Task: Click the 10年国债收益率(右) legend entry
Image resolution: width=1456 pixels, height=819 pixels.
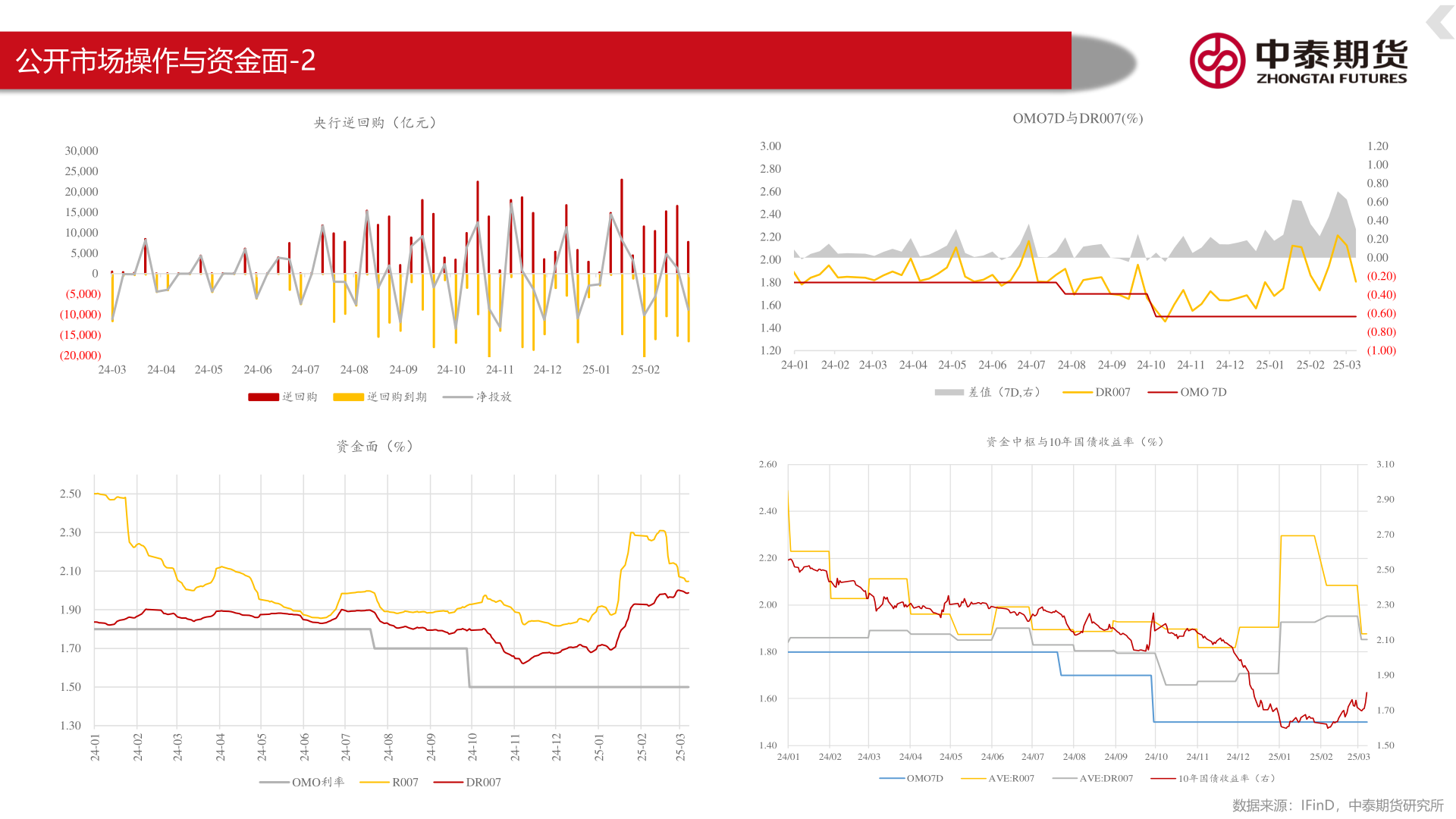Action: (x=1225, y=778)
